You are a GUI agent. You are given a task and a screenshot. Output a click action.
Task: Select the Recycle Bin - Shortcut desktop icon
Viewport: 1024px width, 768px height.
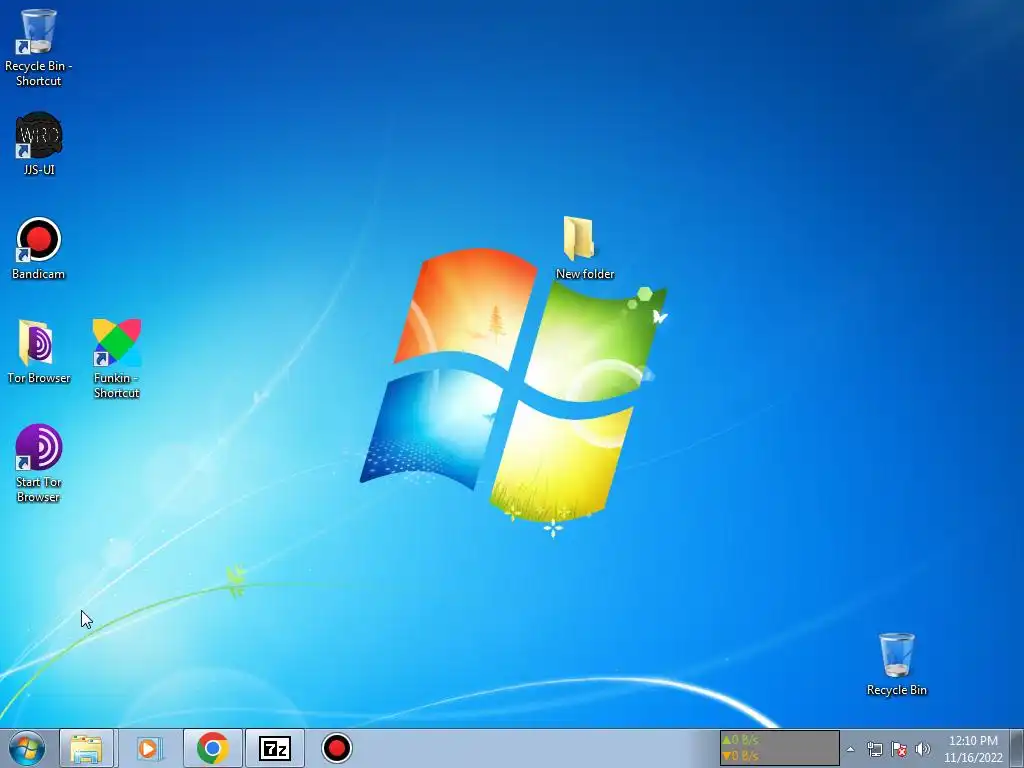[x=39, y=48]
